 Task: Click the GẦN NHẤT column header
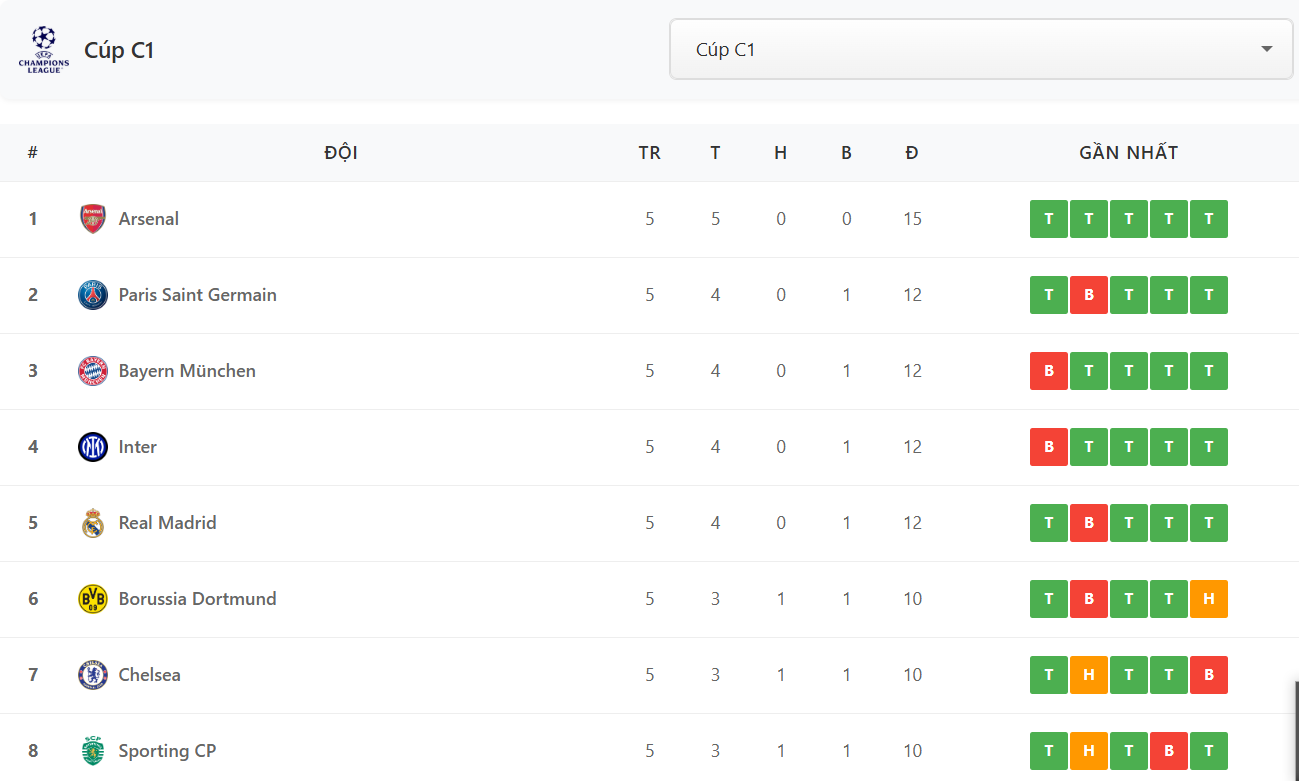pos(1128,153)
